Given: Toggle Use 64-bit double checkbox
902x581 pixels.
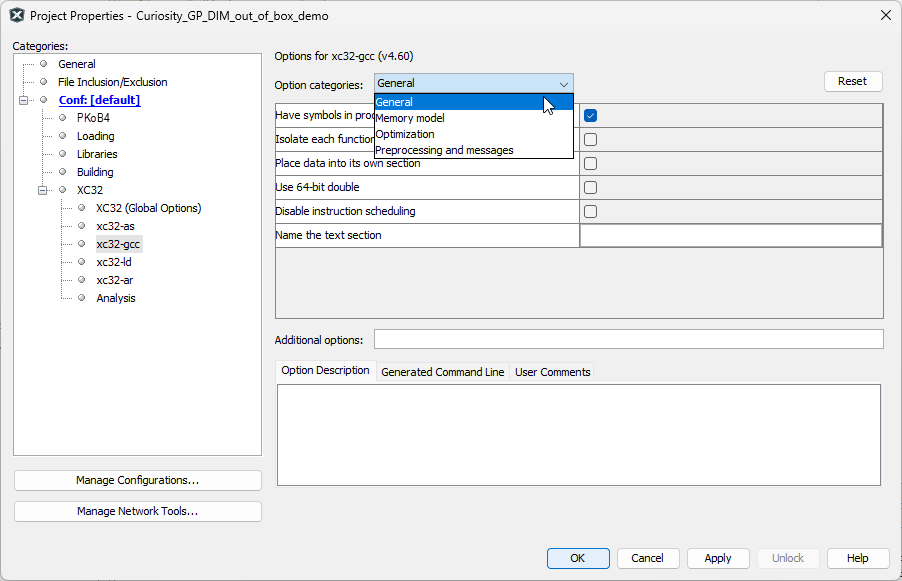Looking at the screenshot, I should point(590,188).
